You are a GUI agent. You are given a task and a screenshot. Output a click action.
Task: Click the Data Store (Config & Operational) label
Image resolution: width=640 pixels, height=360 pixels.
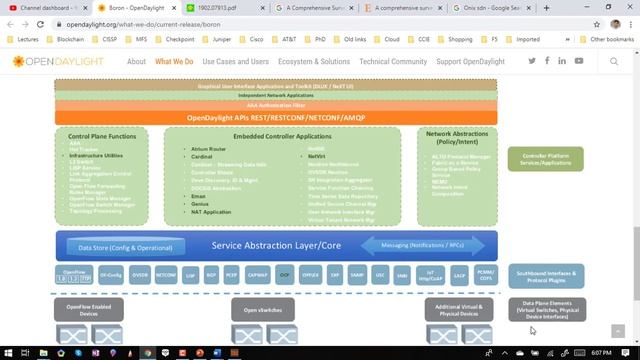click(125, 248)
